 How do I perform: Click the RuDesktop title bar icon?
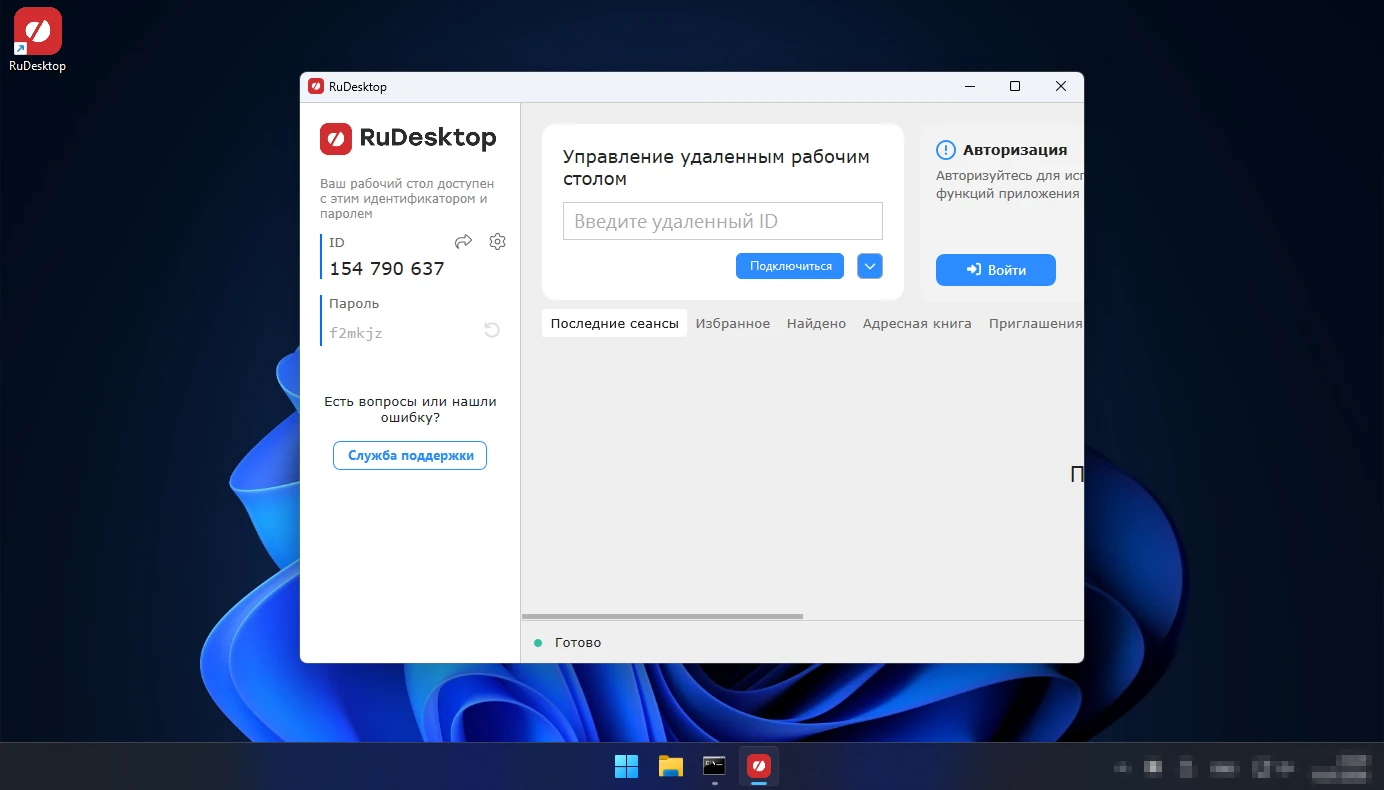[x=316, y=87]
